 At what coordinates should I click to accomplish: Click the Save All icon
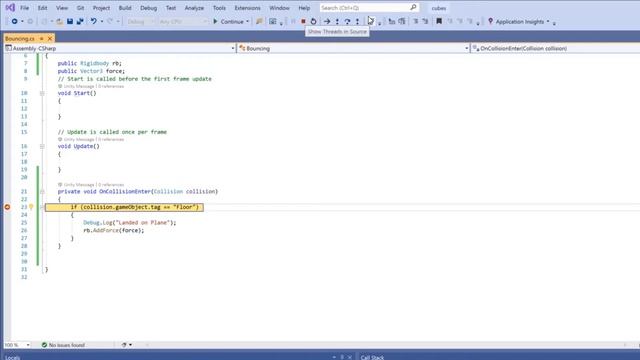80,21
